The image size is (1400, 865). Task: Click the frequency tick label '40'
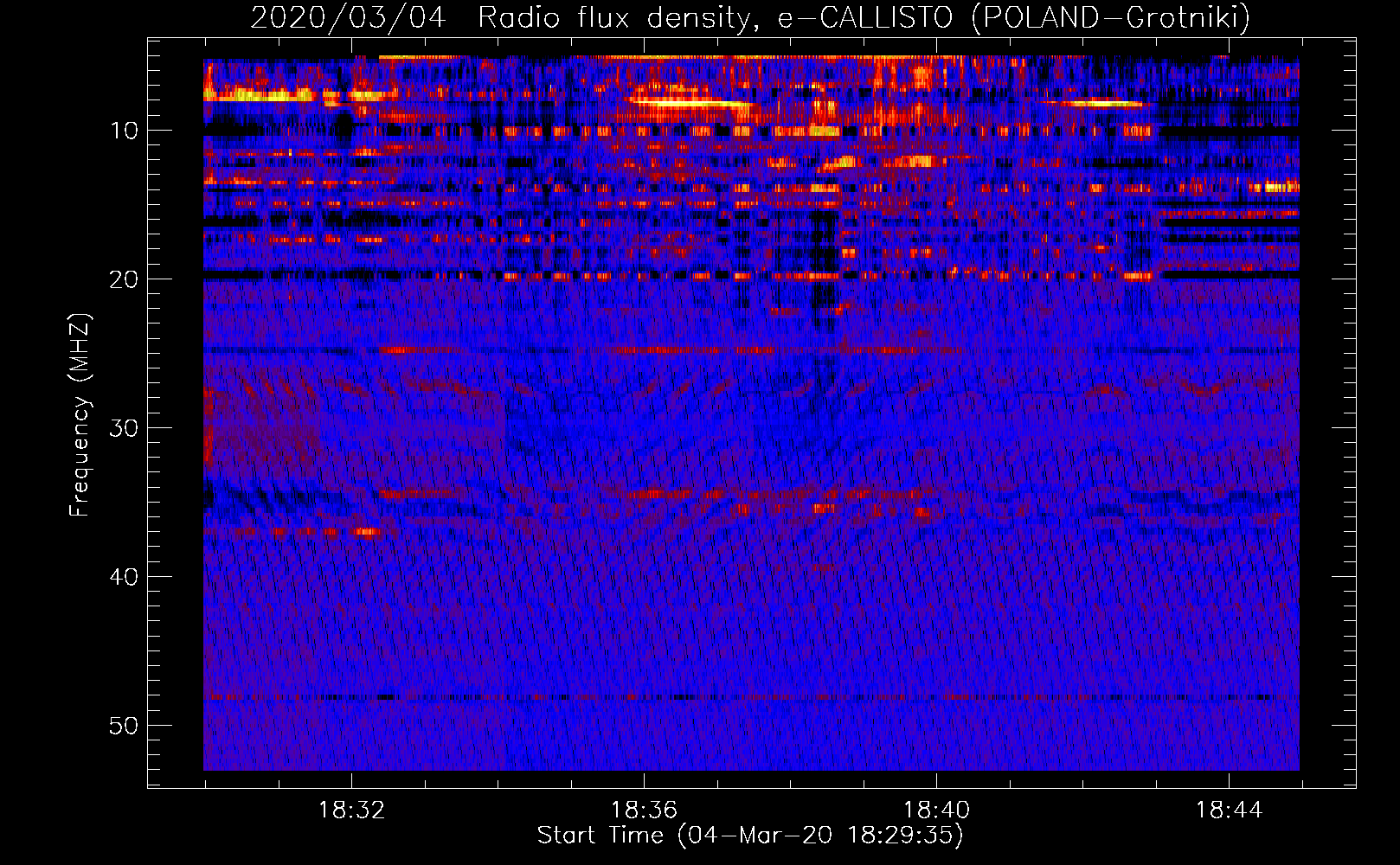click(x=125, y=577)
